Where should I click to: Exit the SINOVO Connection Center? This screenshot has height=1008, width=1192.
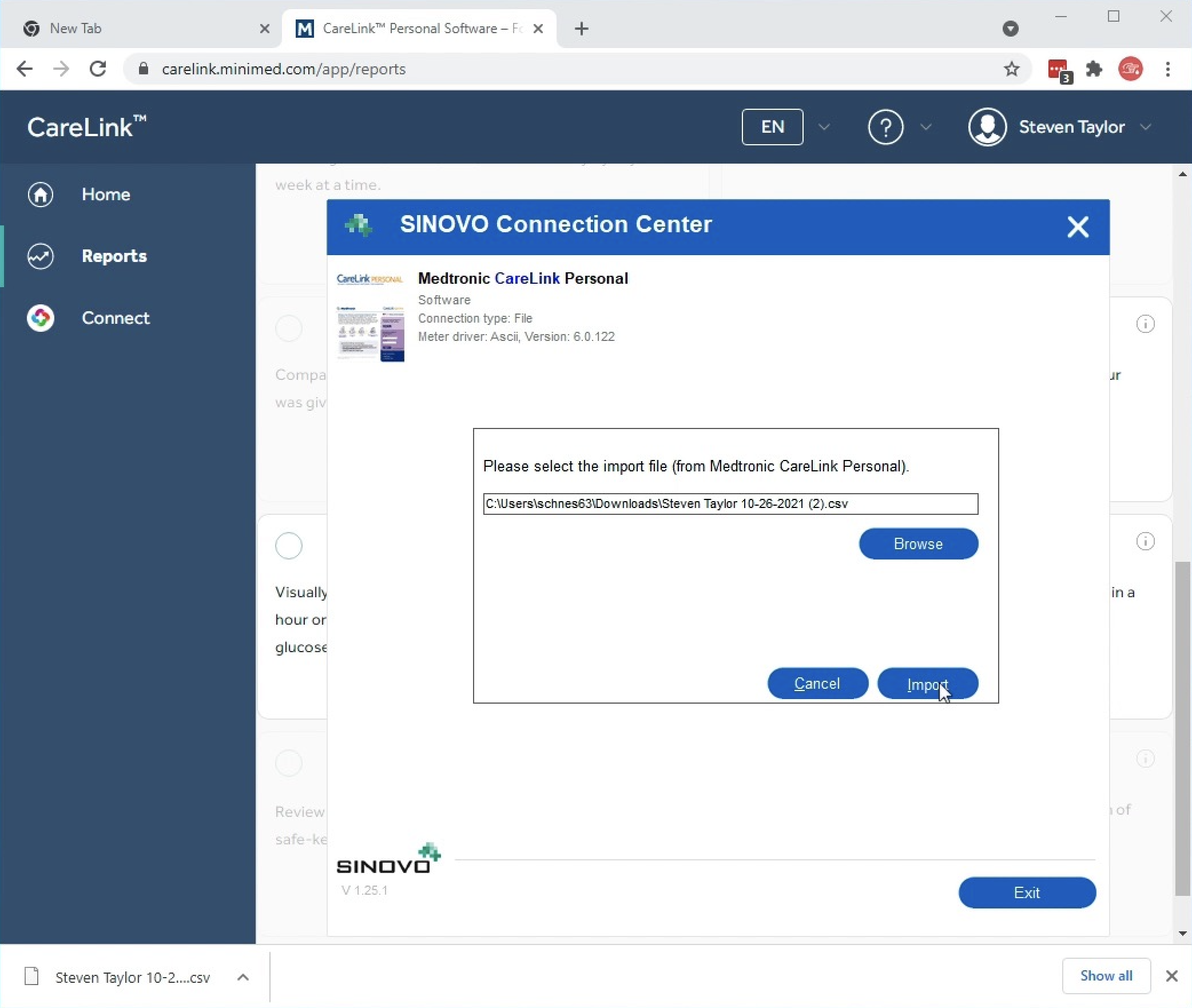tap(1027, 892)
